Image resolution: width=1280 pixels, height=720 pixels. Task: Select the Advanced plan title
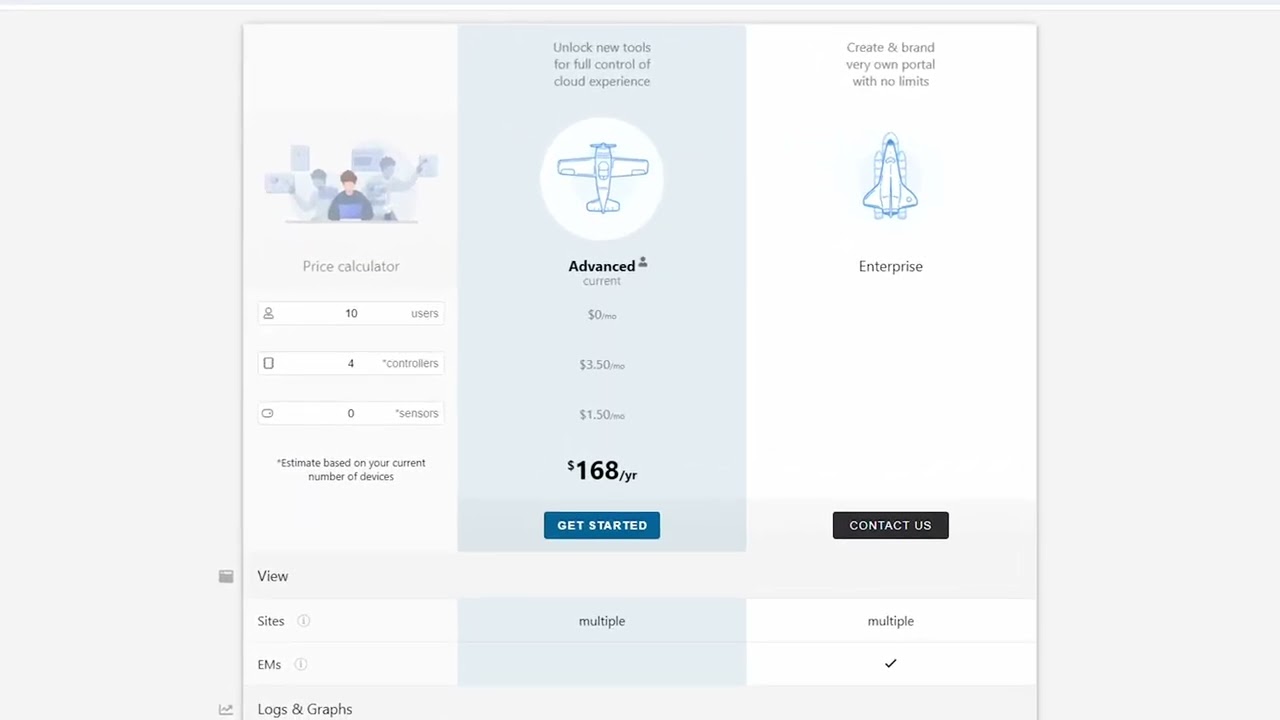pos(602,266)
